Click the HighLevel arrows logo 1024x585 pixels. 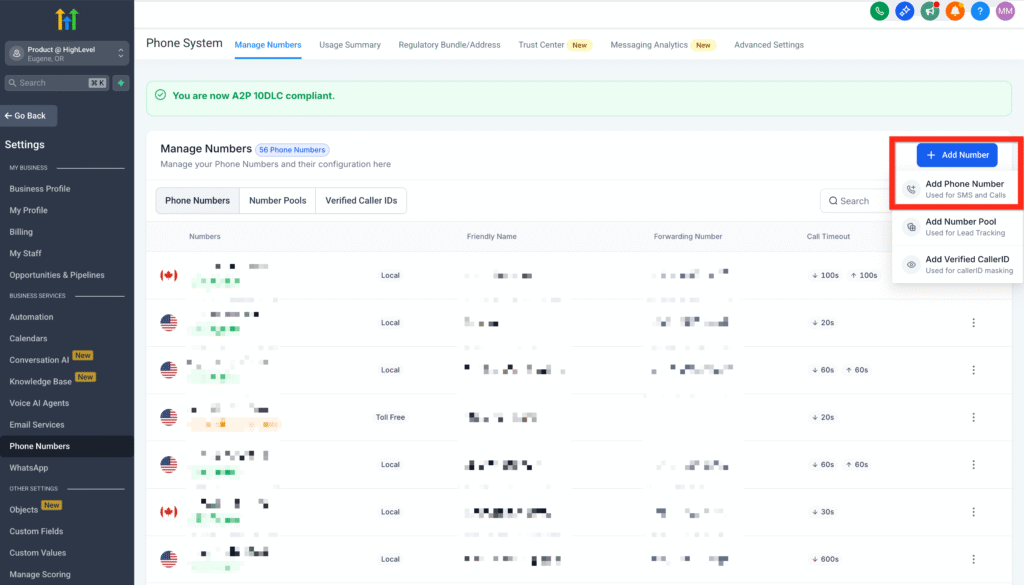coord(67,18)
